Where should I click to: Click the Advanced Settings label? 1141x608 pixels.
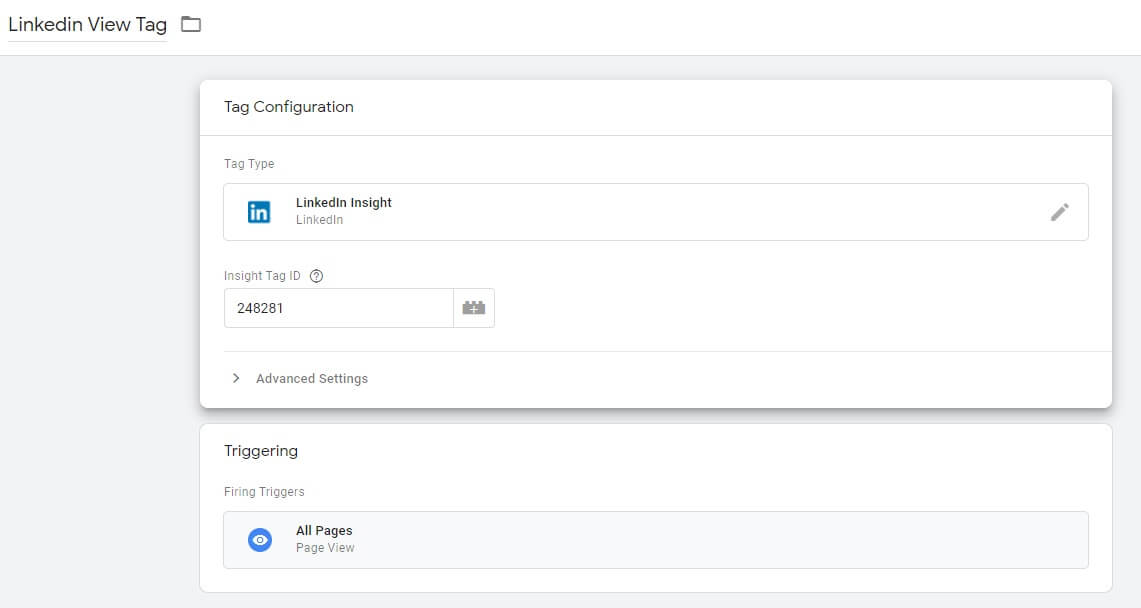click(x=312, y=379)
